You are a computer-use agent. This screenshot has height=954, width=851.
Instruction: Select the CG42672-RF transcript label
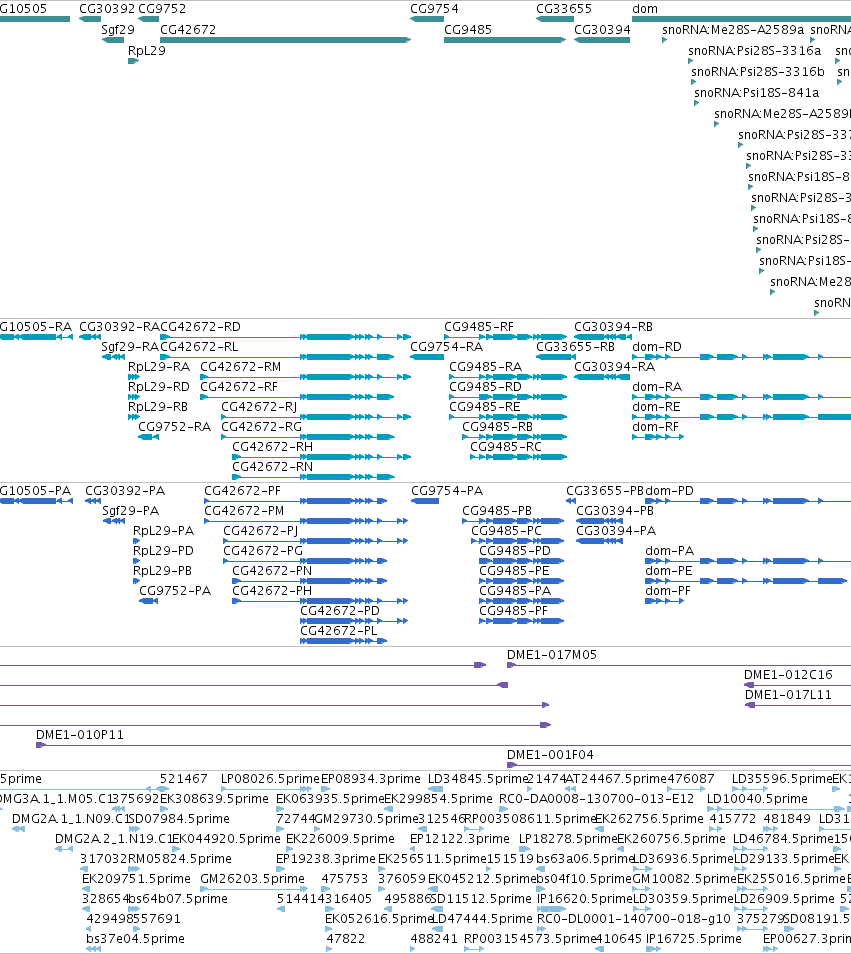pos(238,387)
